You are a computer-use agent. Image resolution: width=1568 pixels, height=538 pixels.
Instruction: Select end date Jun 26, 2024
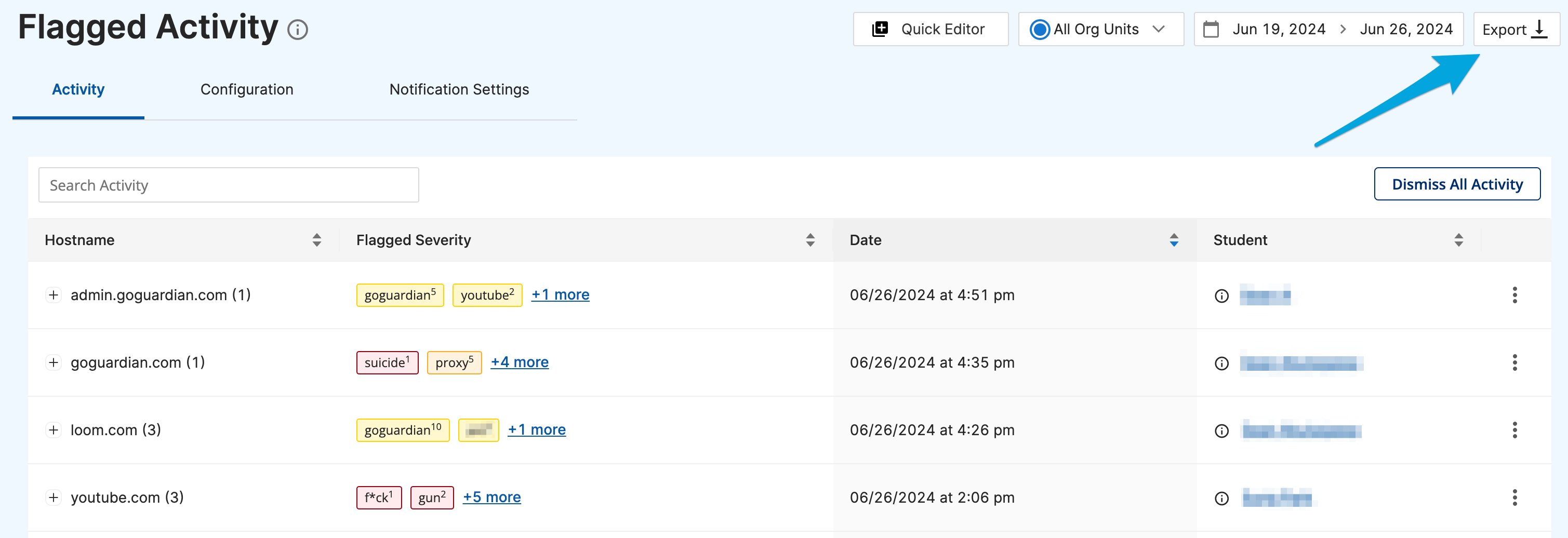click(1406, 29)
